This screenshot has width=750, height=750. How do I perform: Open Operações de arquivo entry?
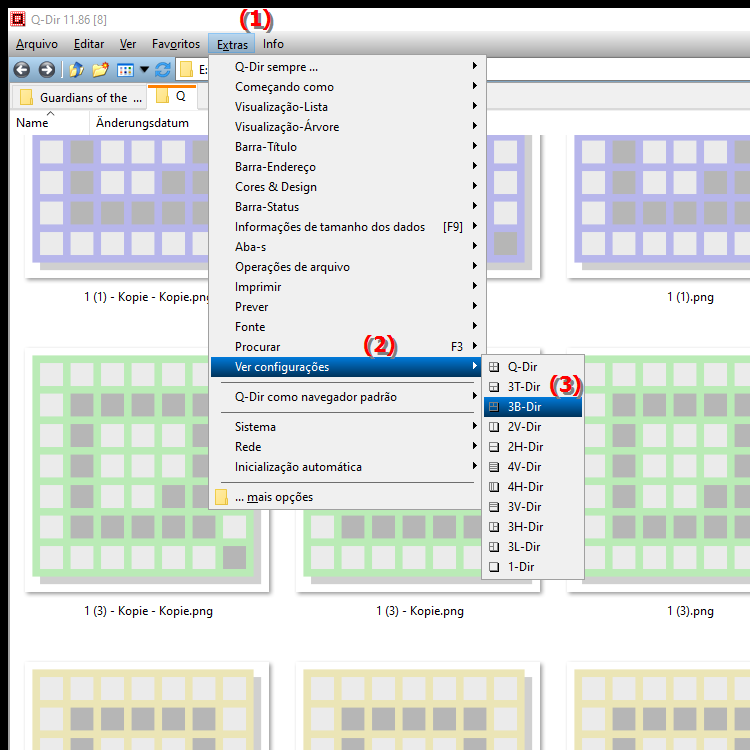tap(347, 267)
